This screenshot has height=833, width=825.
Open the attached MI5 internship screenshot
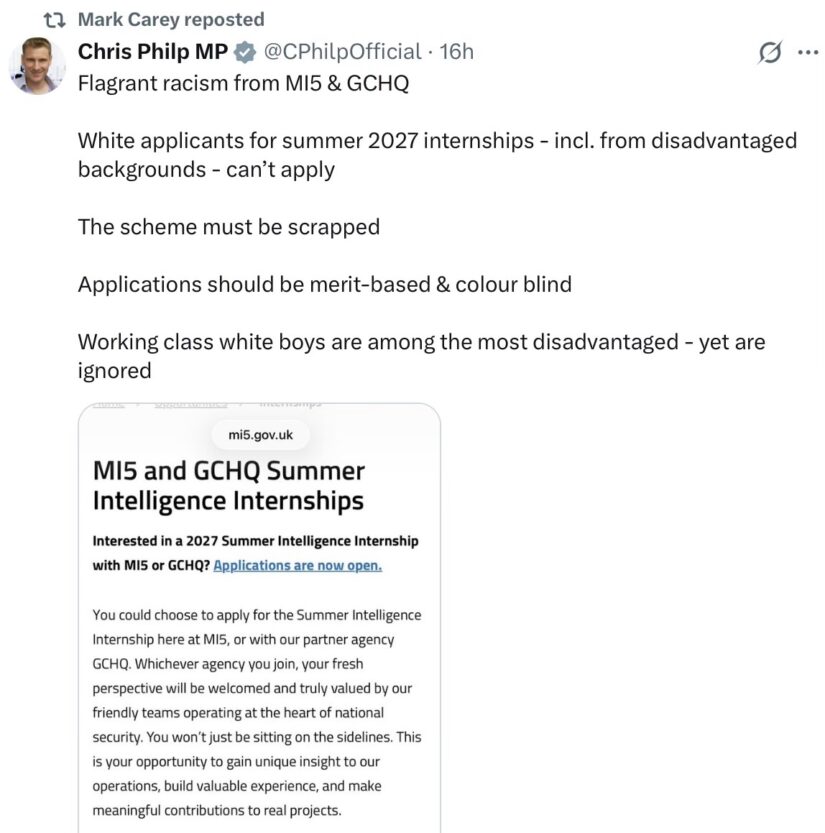pyautogui.click(x=259, y=618)
